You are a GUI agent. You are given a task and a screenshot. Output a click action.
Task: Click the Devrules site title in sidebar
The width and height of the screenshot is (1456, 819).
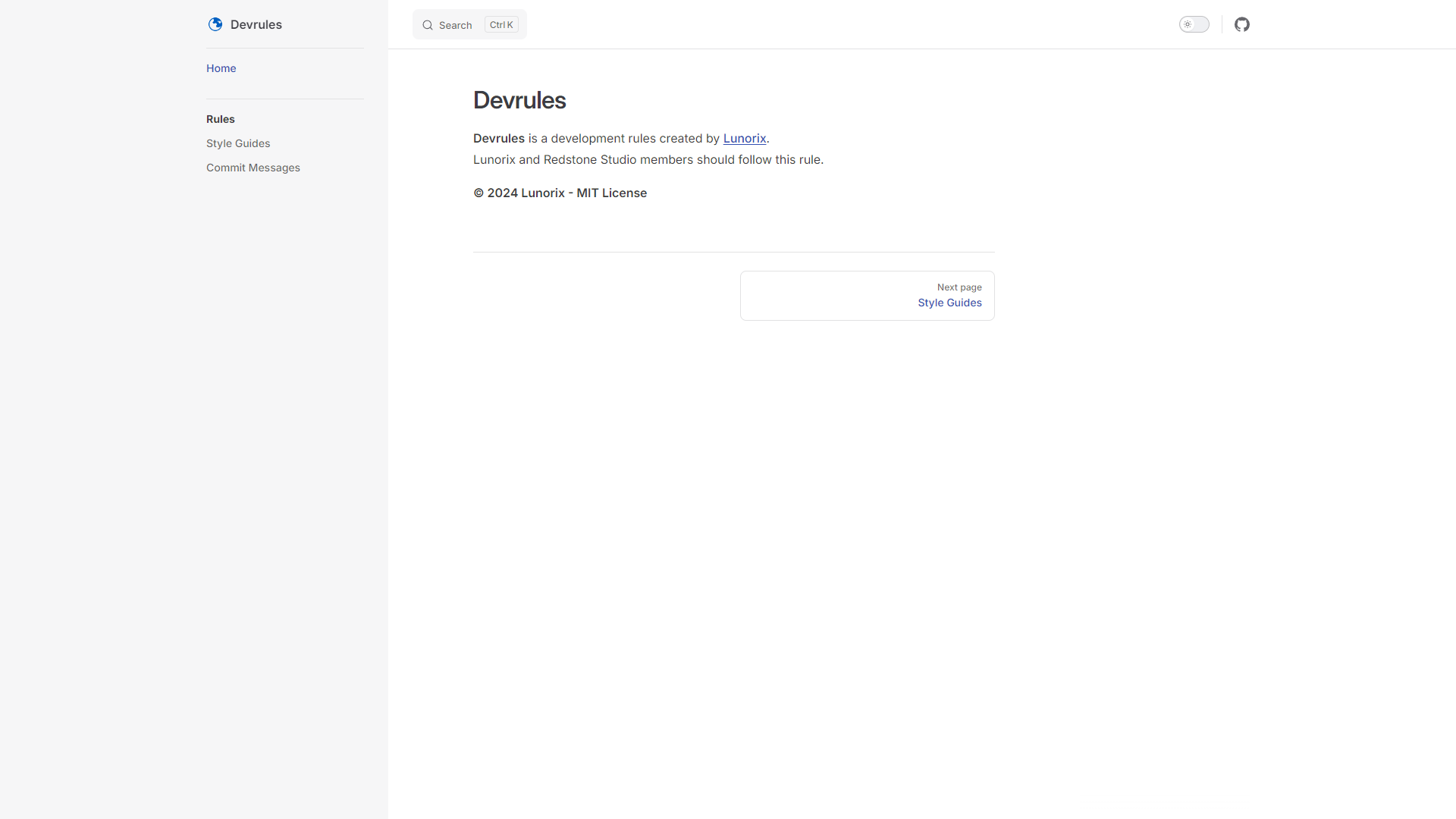tap(256, 24)
